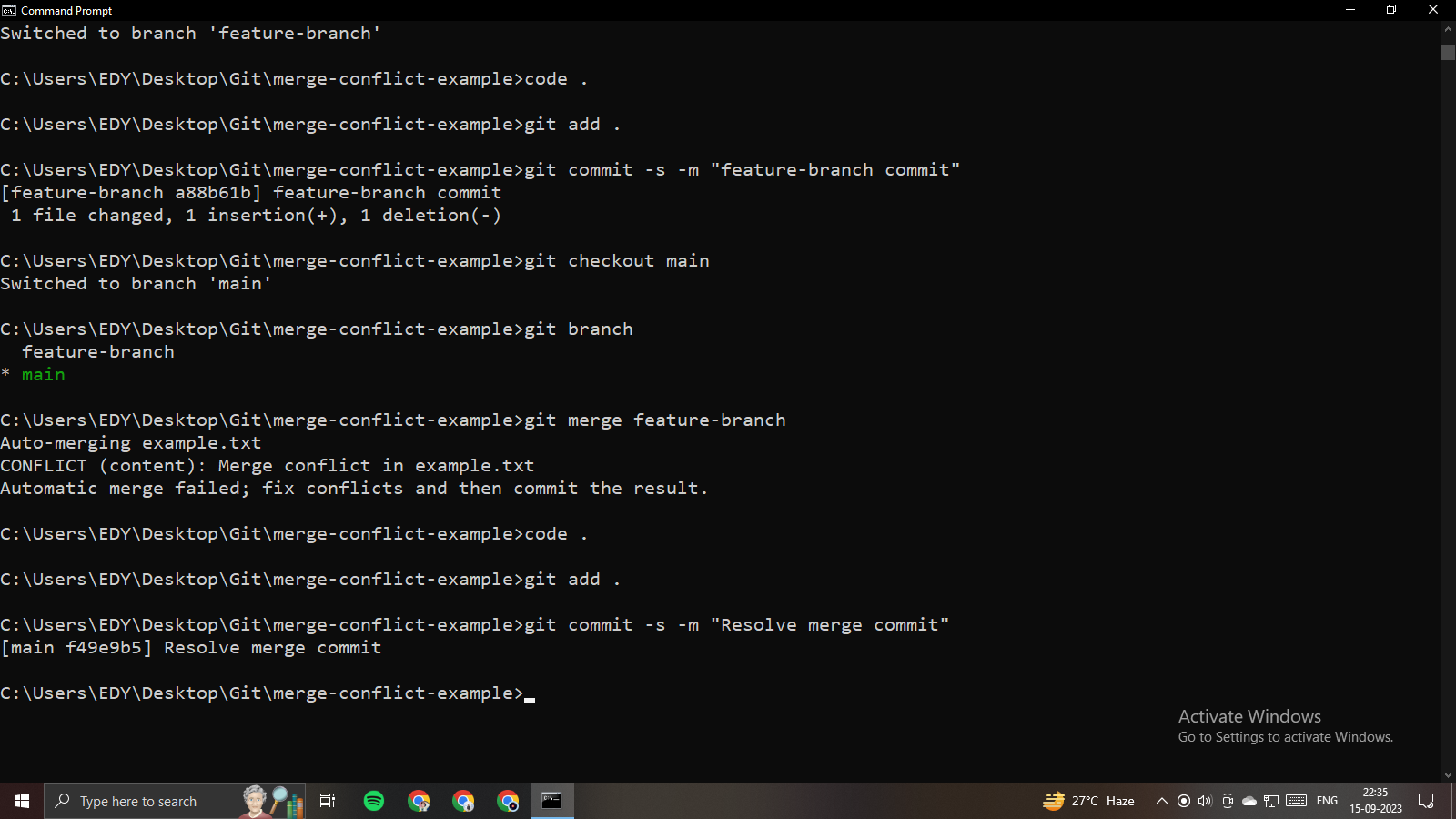Open the Action Center notifications
The image size is (1456, 819).
click(1426, 801)
